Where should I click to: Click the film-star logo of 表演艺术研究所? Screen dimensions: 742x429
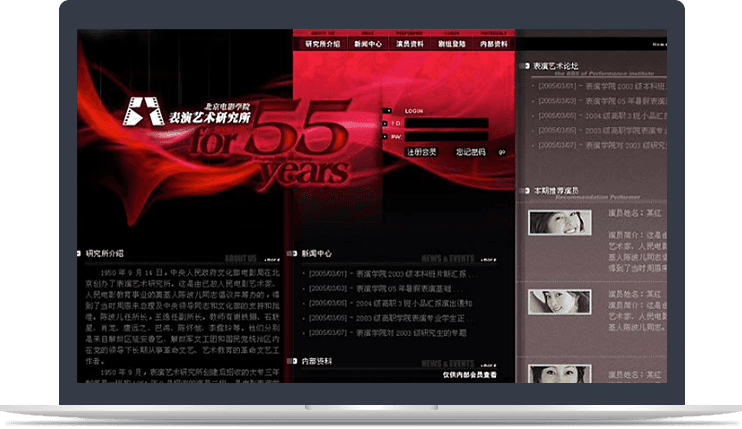[143, 112]
